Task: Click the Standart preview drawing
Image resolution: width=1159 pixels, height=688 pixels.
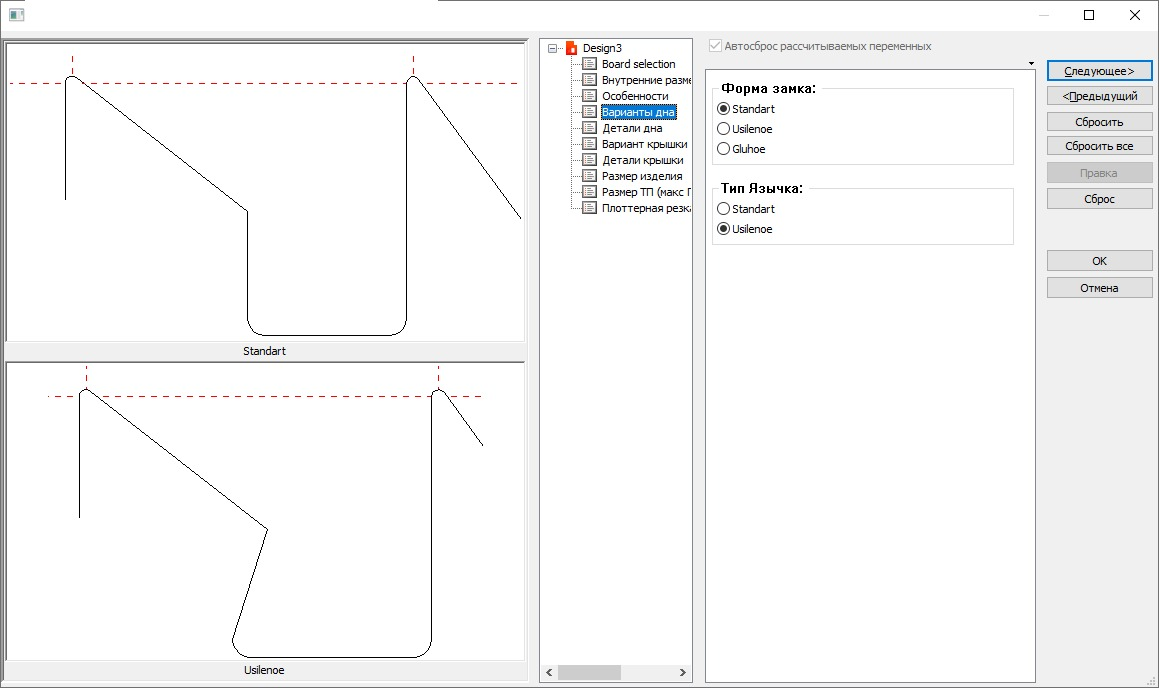Action: click(x=265, y=191)
